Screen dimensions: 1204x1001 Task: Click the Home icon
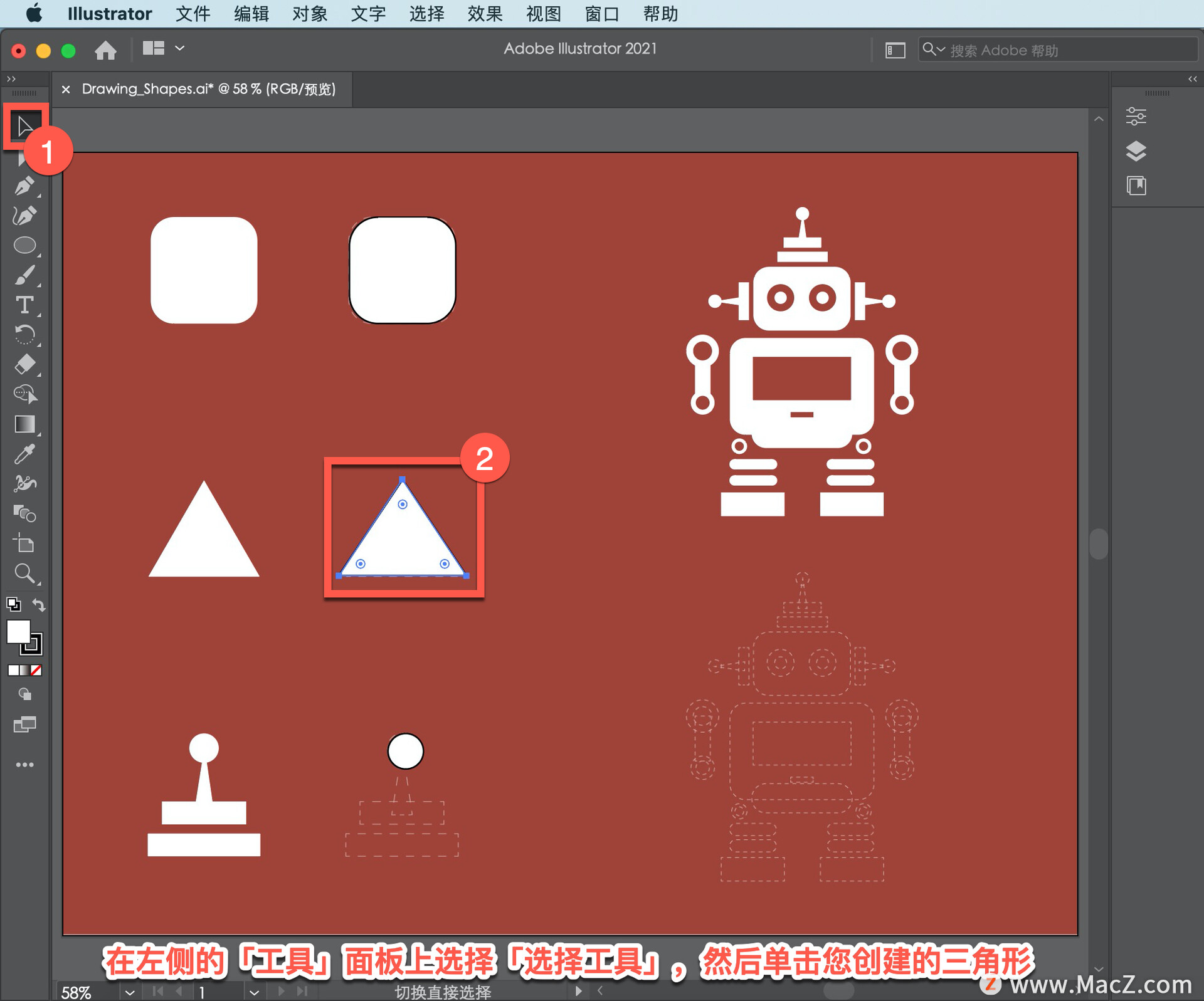[105, 50]
